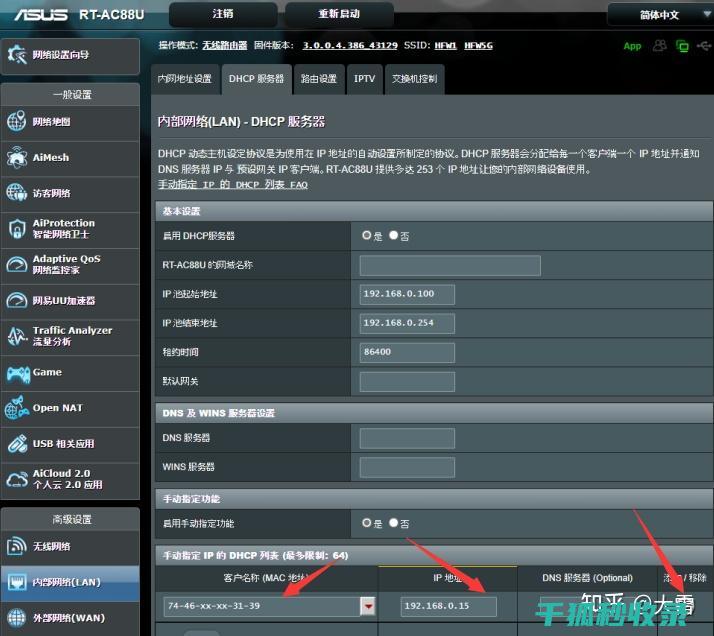Image resolution: width=714 pixels, height=636 pixels.
Task: Open the UU accelerator icon
Action: [17, 300]
